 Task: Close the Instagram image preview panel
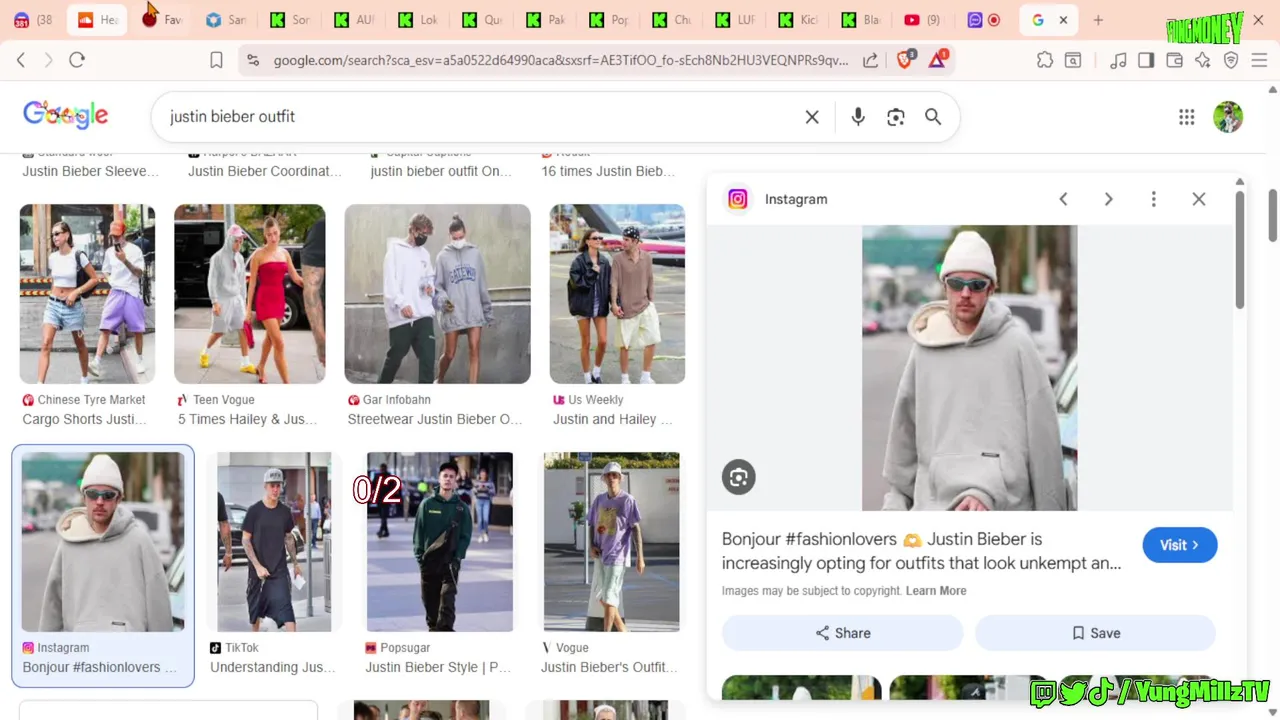pos(1199,199)
